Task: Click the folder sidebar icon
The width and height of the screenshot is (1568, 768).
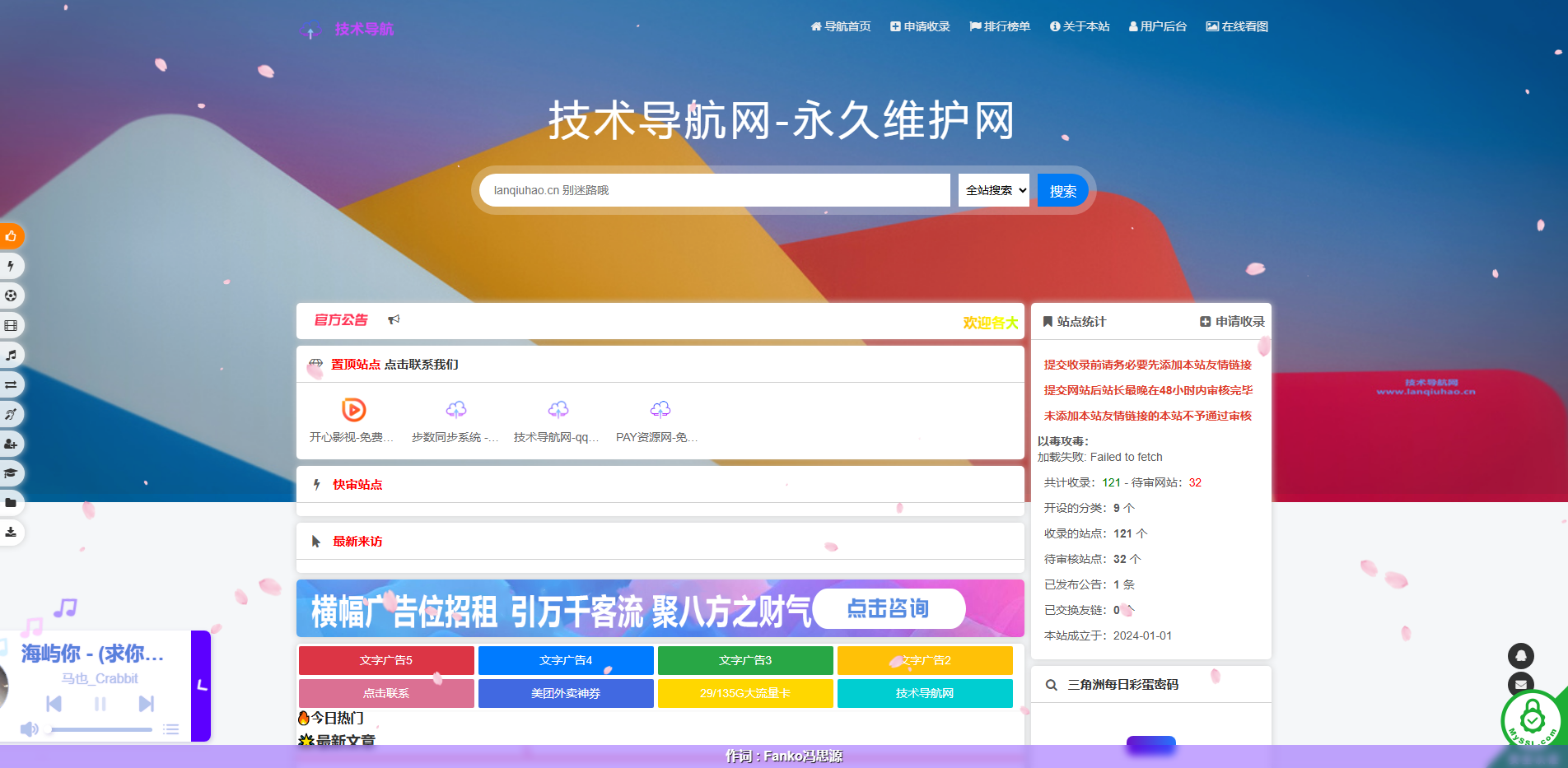Action: [12, 503]
